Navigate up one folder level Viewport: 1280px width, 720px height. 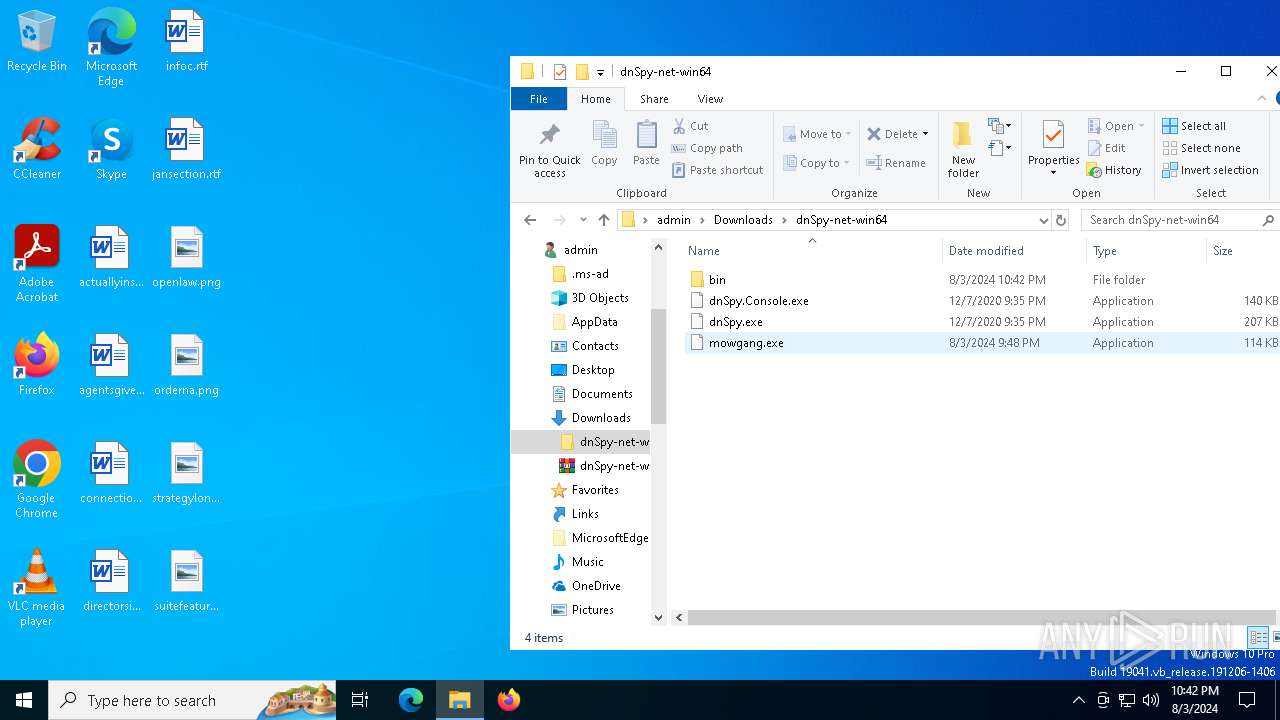603,220
